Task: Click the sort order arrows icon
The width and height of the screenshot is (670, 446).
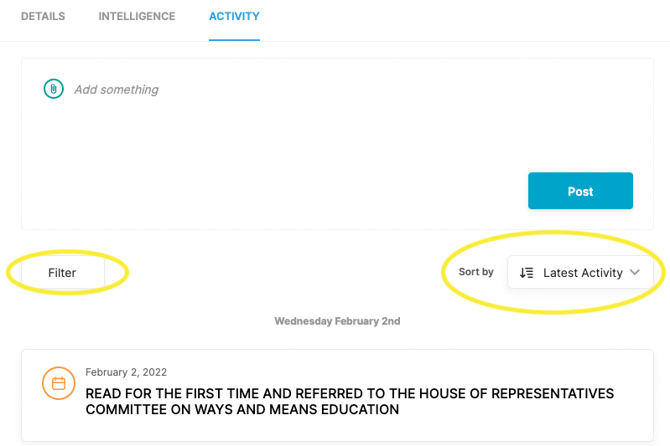Action: 527,272
